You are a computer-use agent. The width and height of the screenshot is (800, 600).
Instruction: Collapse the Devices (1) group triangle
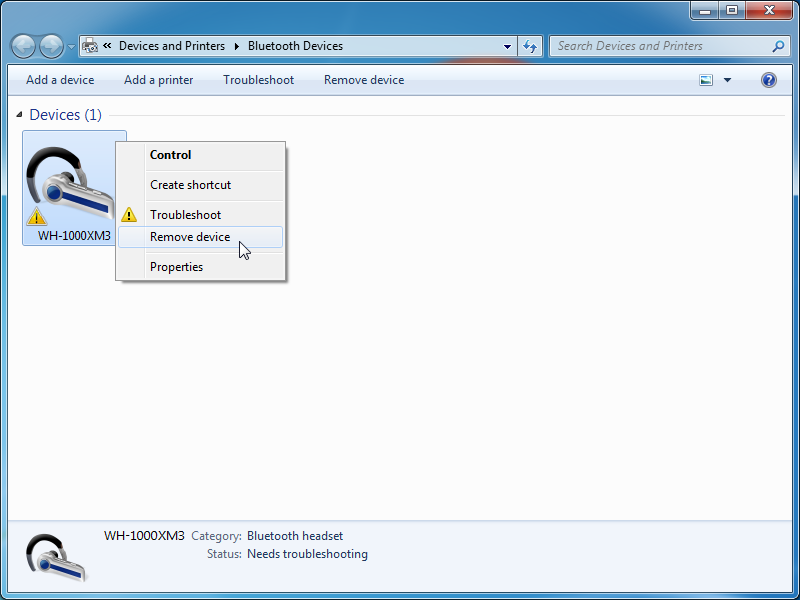pyautogui.click(x=19, y=115)
